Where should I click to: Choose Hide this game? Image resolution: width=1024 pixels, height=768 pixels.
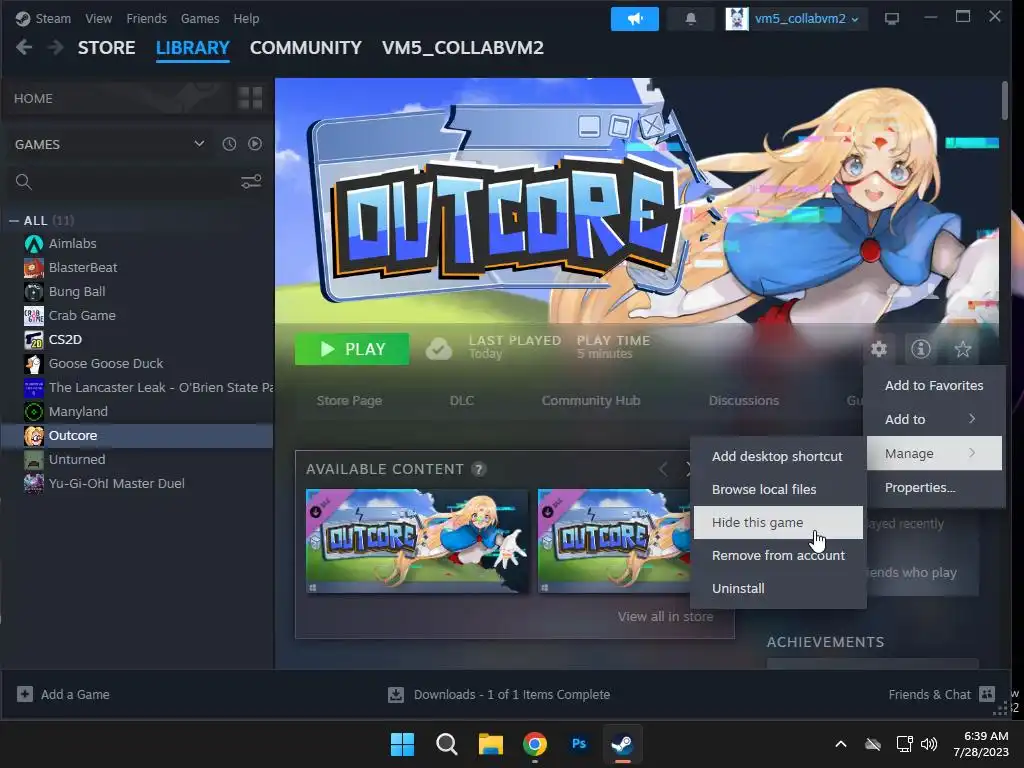[x=778, y=522]
